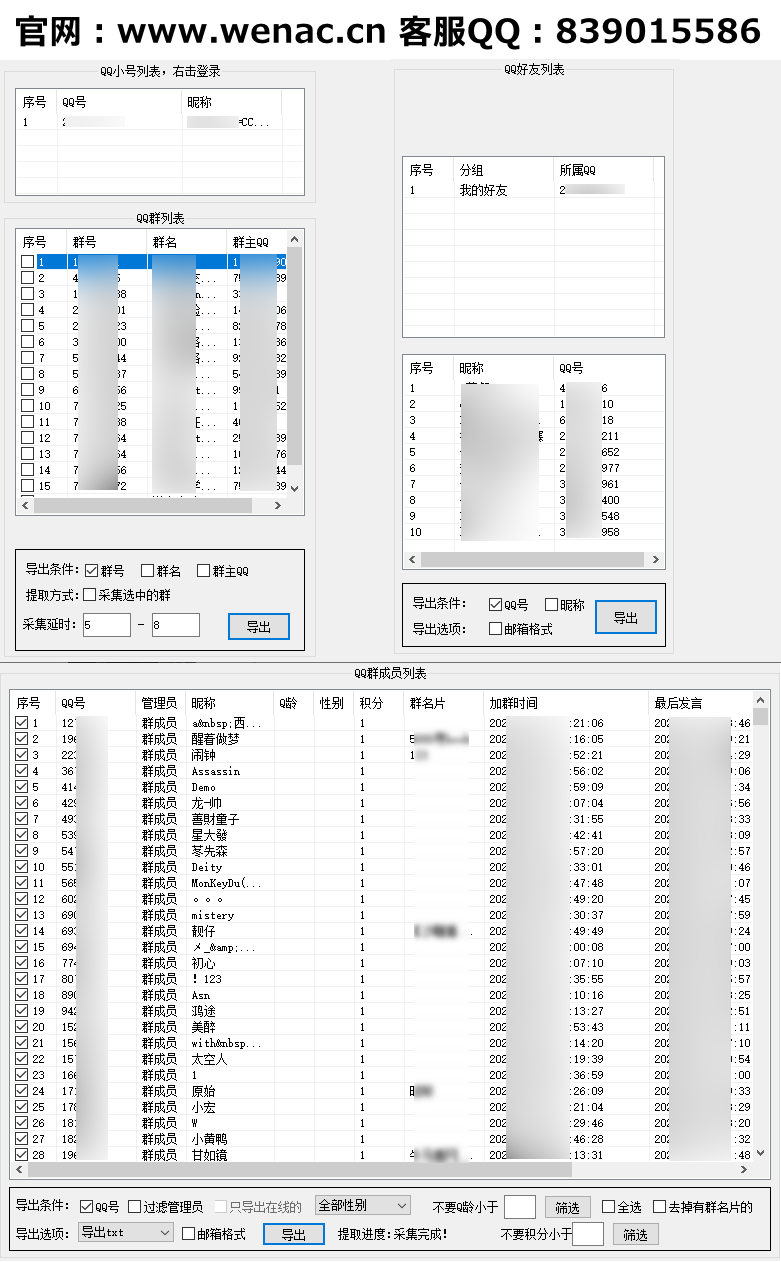Select the 我的好友 friend group row
Viewport: 781px width, 1262px height.
[483, 190]
